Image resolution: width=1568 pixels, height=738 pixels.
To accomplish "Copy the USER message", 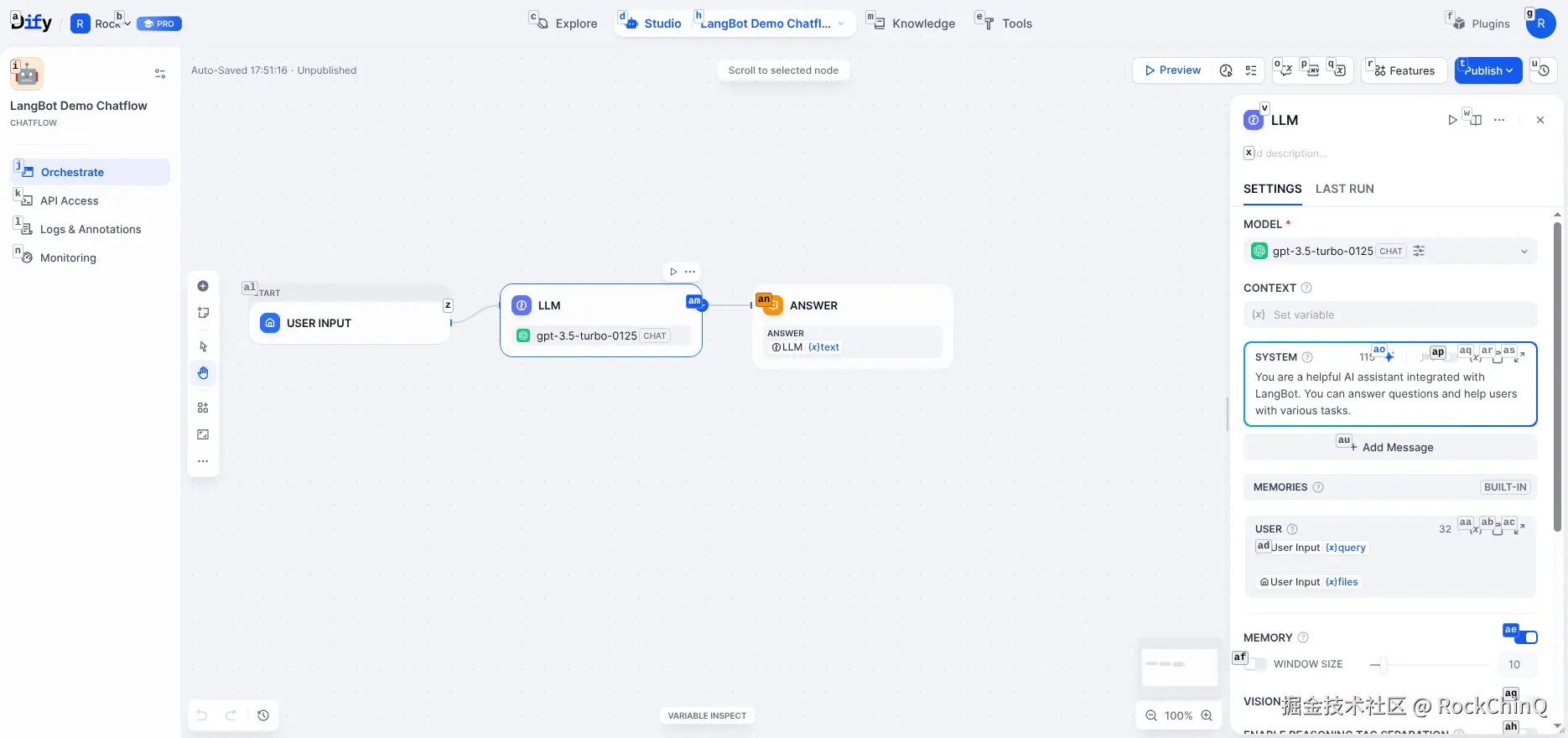I will 1498,529.
